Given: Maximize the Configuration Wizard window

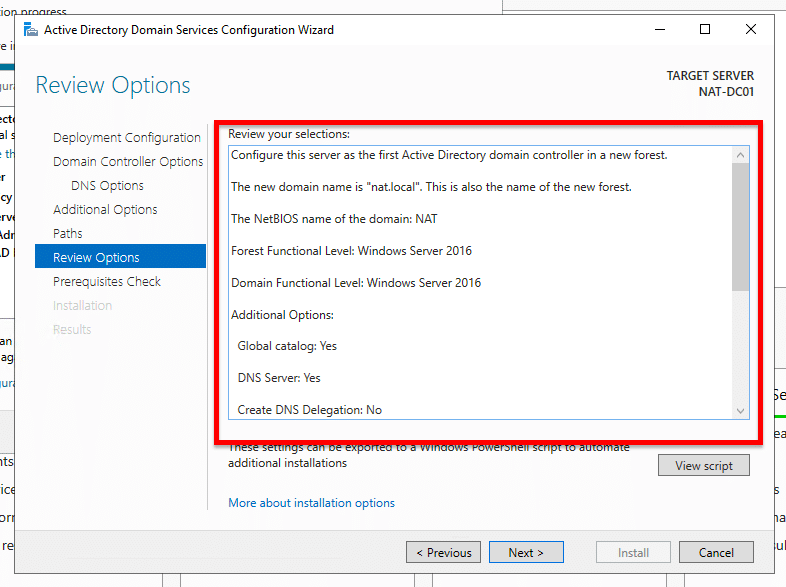Looking at the screenshot, I should pyautogui.click(x=705, y=30).
